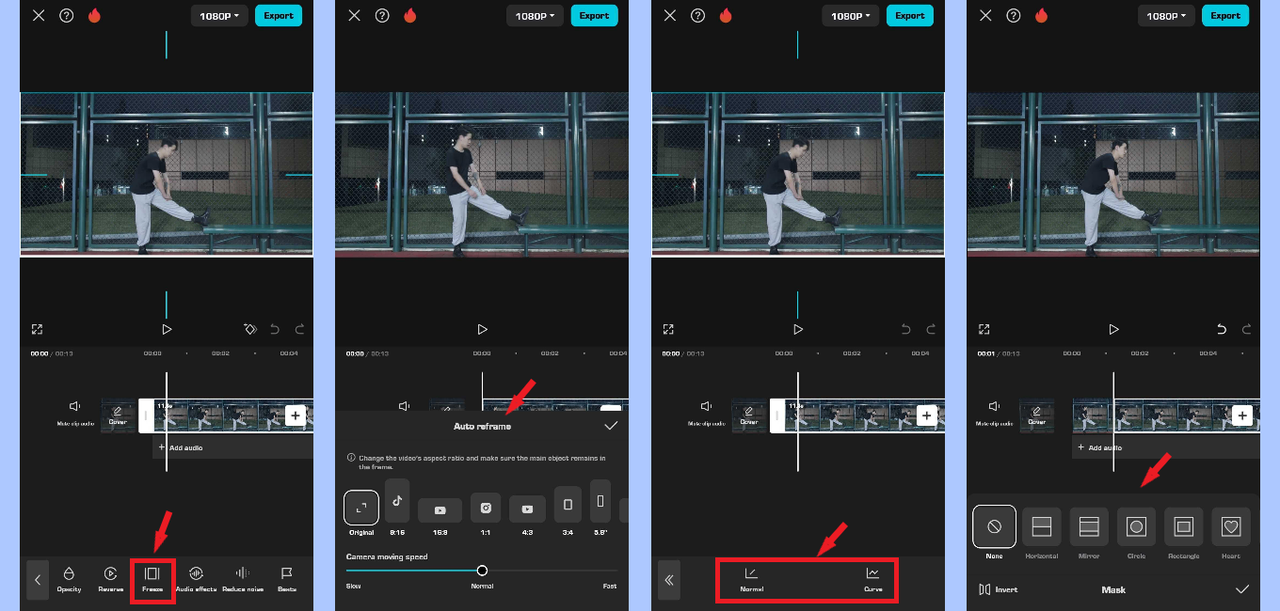Viewport: 1280px width, 611px height.
Task: Click the help question mark in the Freeze screen
Action: pyautogui.click(x=66, y=16)
